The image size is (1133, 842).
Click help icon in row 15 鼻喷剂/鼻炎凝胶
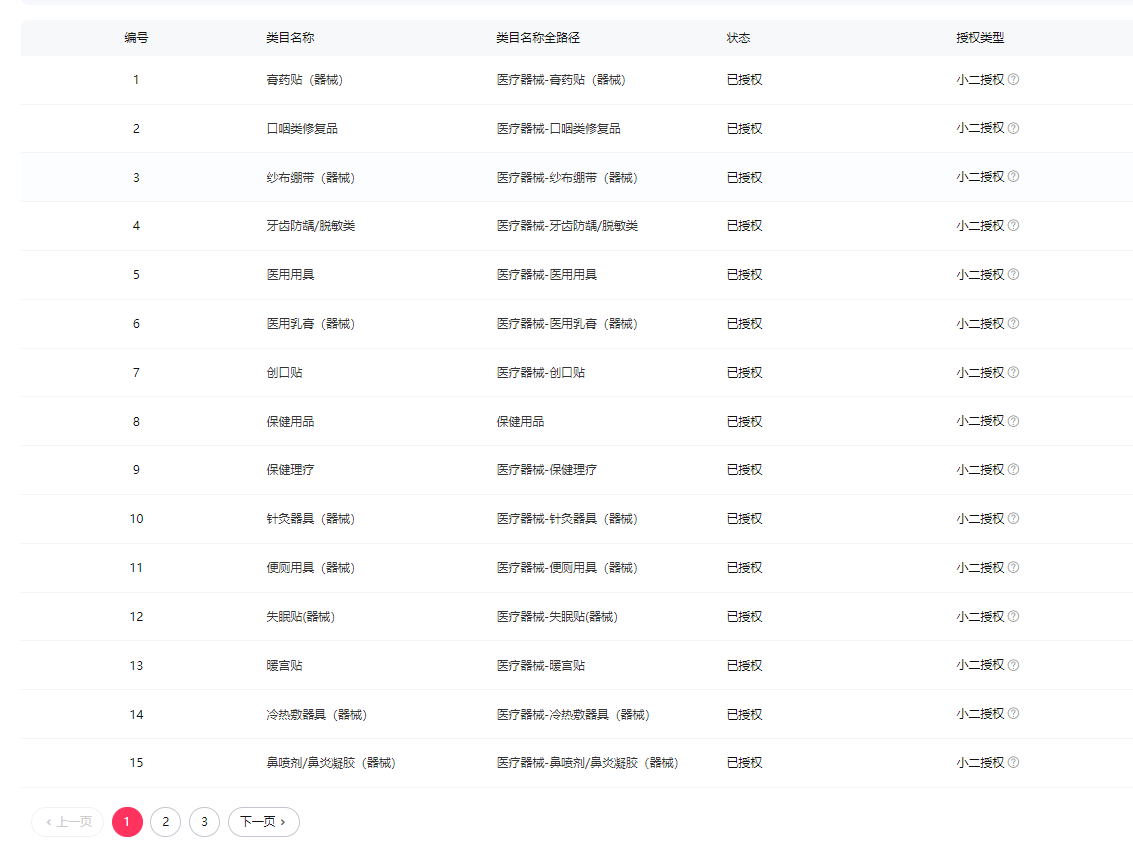pyautogui.click(x=1013, y=762)
